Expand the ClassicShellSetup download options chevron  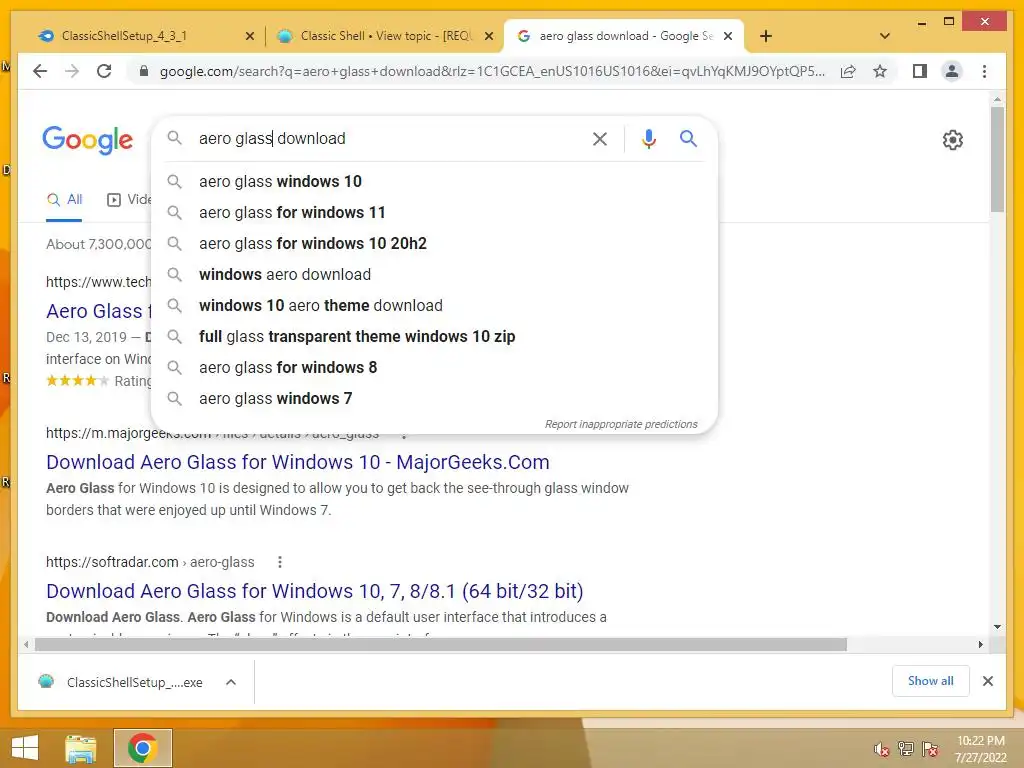231,682
